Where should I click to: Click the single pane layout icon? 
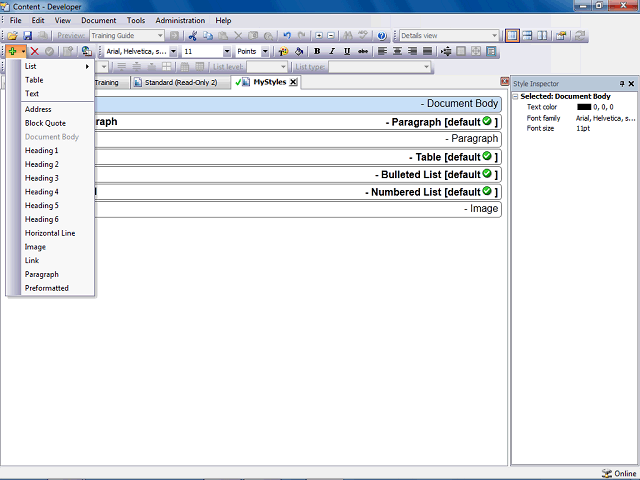coord(512,36)
